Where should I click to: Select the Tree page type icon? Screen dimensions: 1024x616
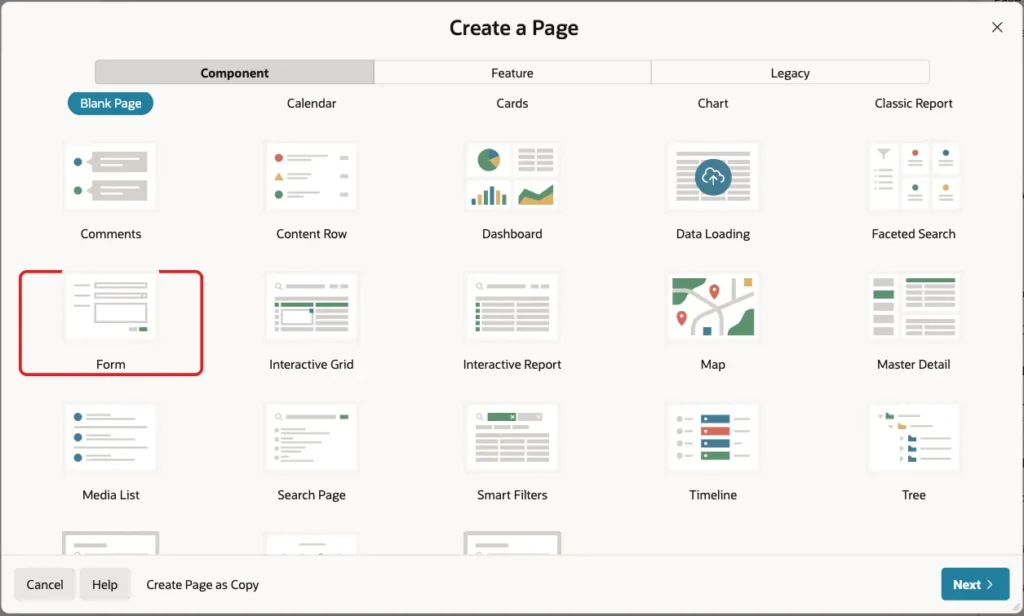tap(914, 438)
